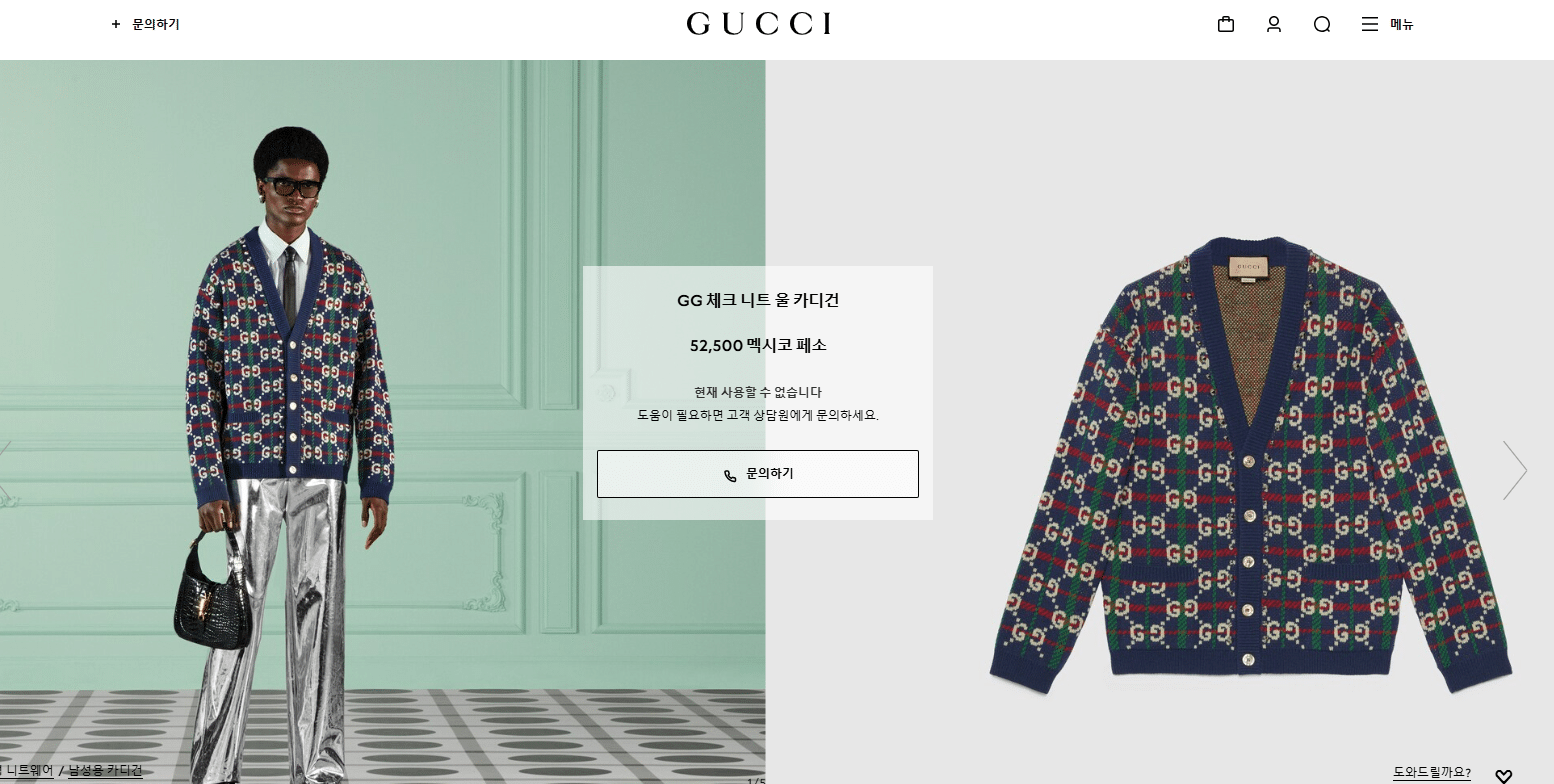Go to 남성용 카디건 breadcrumb

click(x=105, y=771)
